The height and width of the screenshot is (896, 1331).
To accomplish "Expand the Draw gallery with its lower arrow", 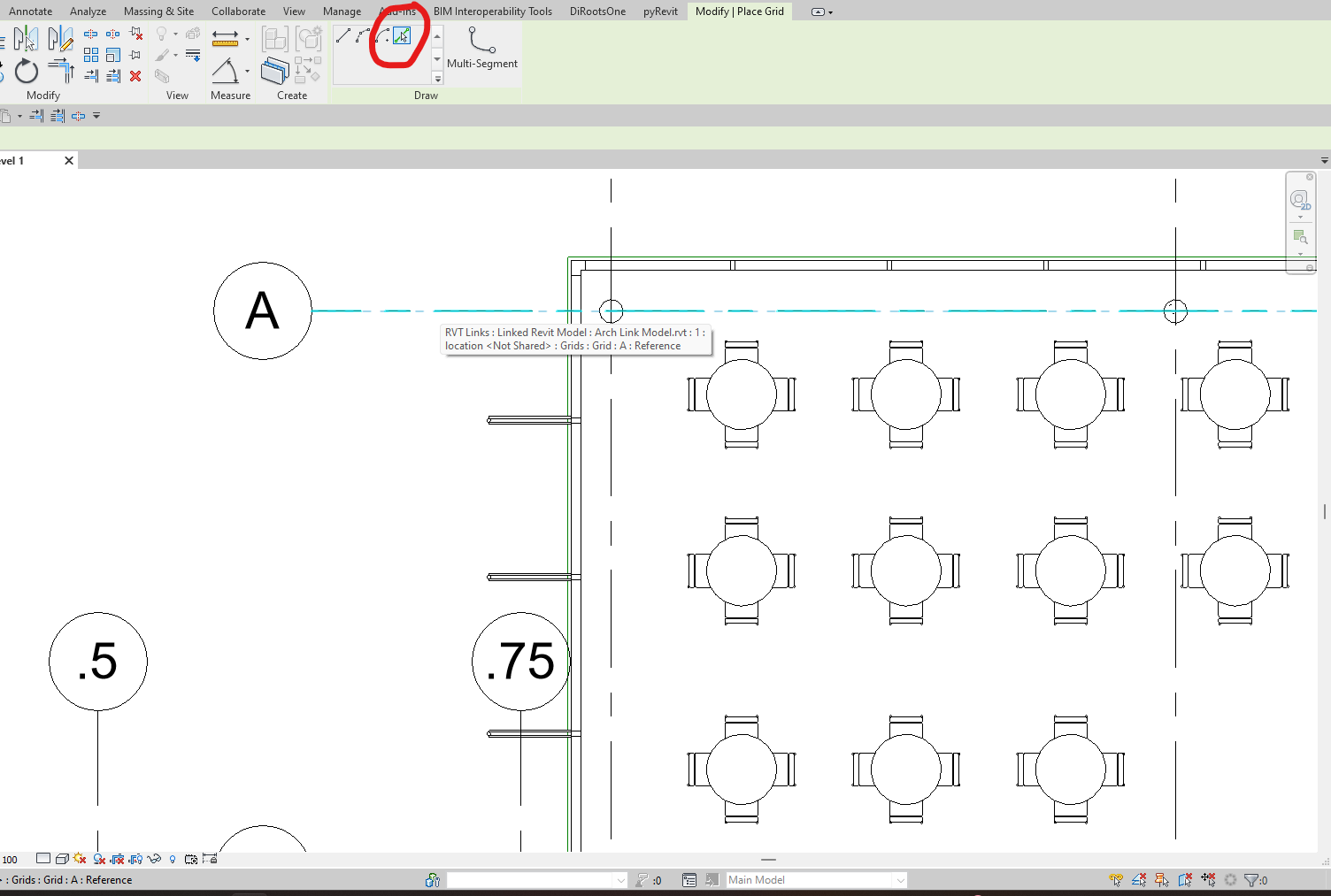I will click(436, 78).
